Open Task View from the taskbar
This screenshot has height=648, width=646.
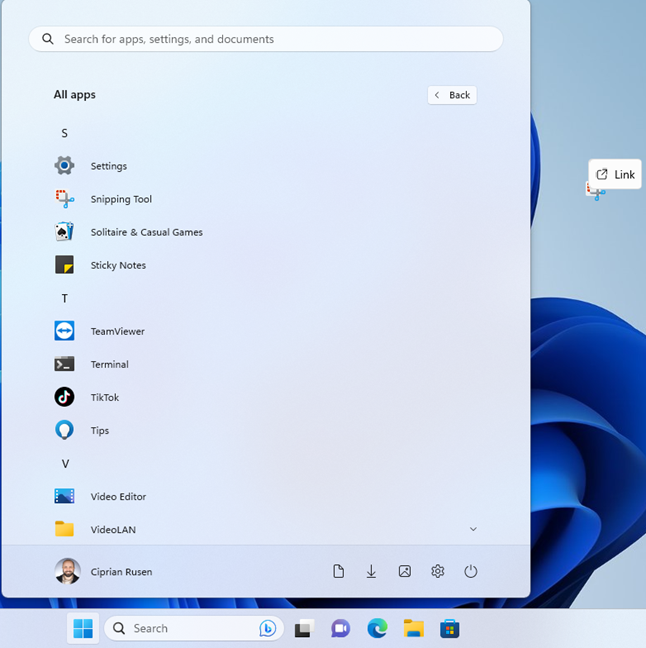point(305,629)
